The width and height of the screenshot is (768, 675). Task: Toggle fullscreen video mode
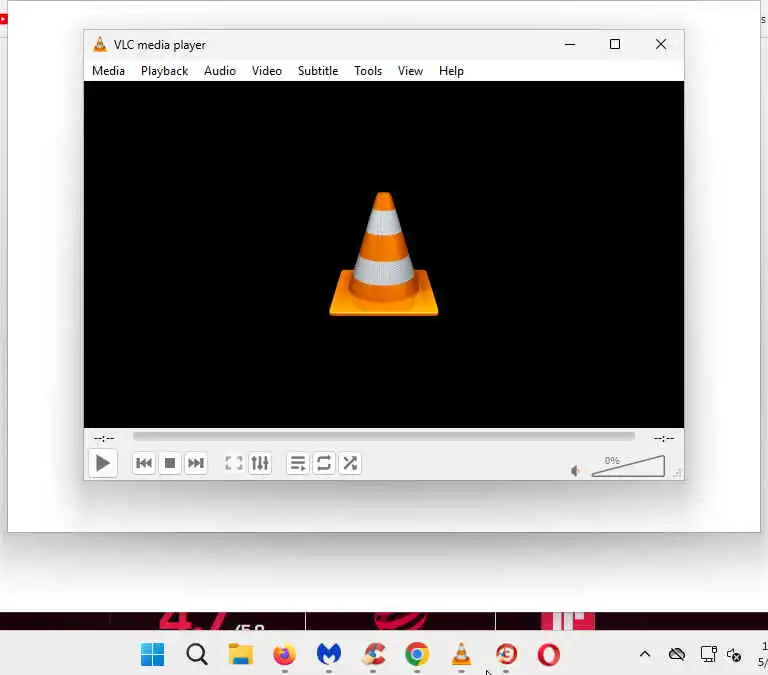click(x=234, y=463)
